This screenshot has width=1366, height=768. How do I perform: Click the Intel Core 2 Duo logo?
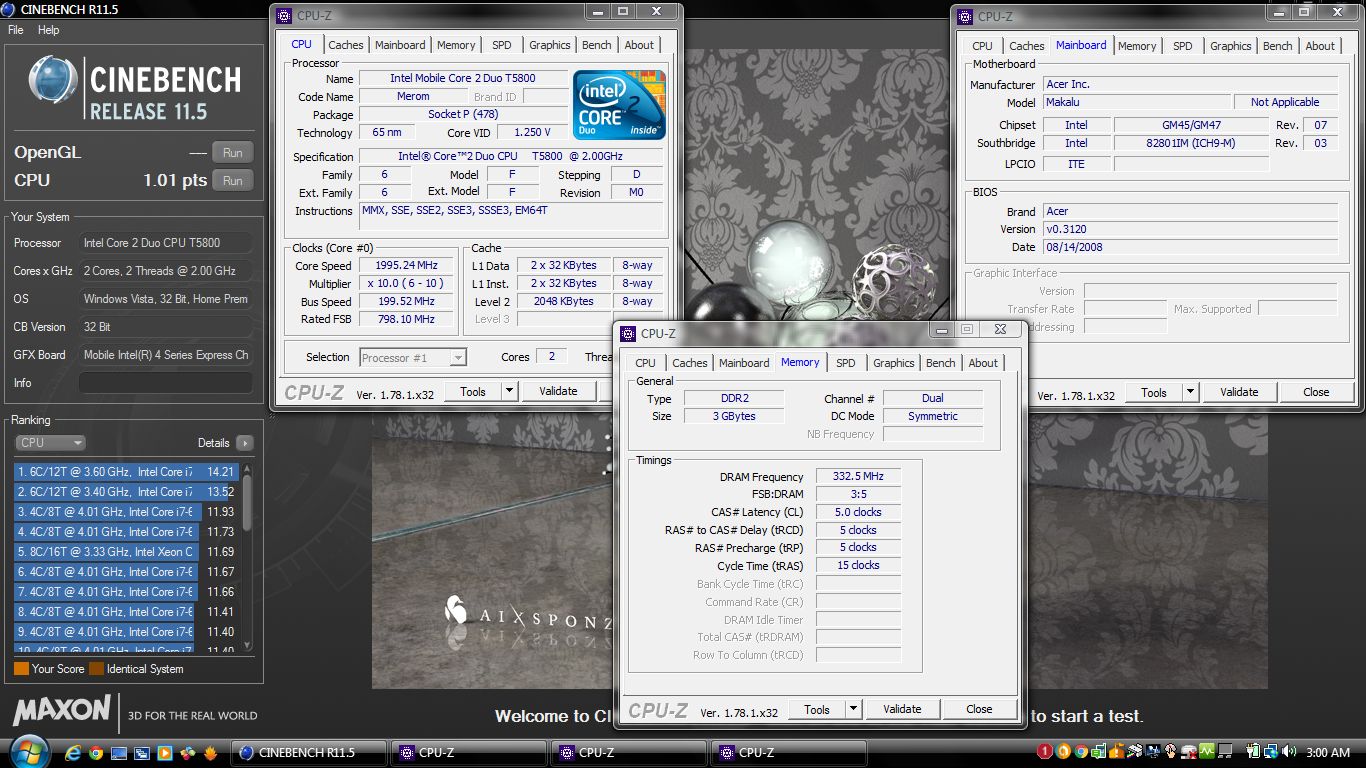[620, 105]
